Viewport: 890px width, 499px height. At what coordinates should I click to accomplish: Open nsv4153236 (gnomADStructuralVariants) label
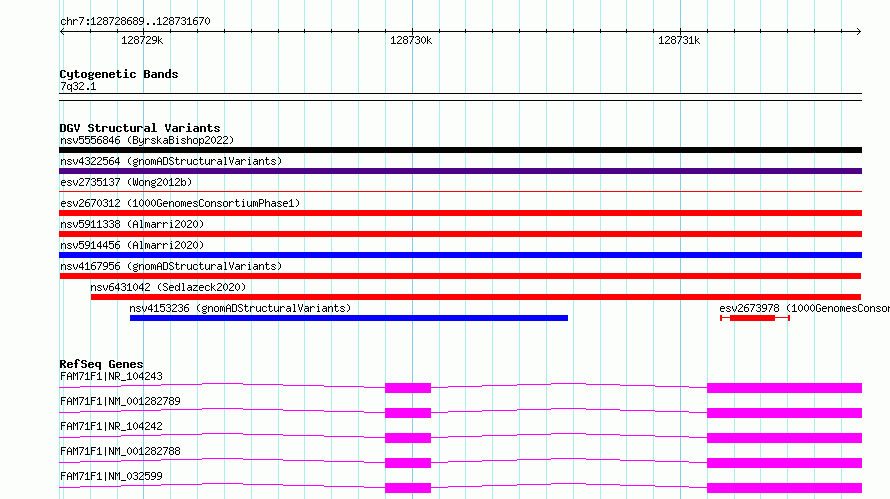pyautogui.click(x=240, y=308)
